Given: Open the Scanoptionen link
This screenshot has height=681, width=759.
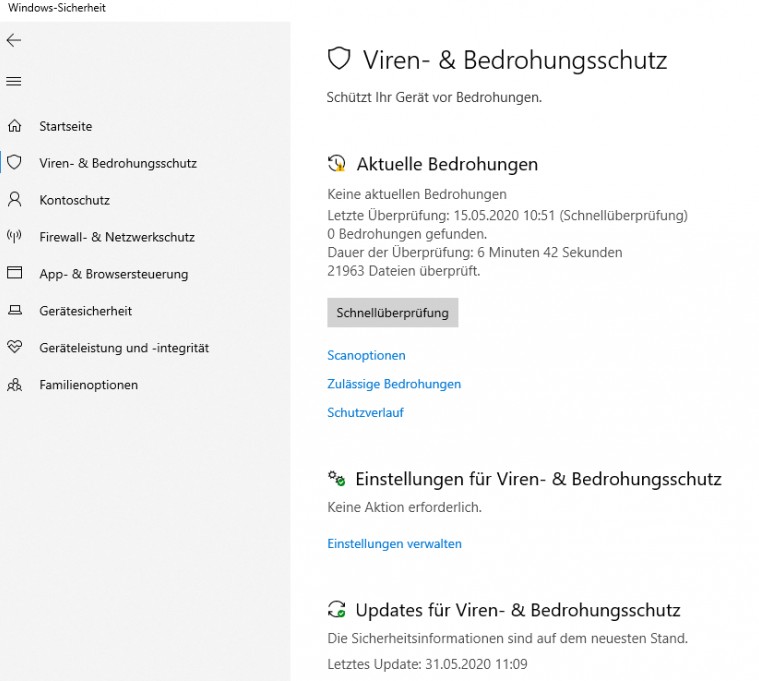Looking at the screenshot, I should coord(366,355).
